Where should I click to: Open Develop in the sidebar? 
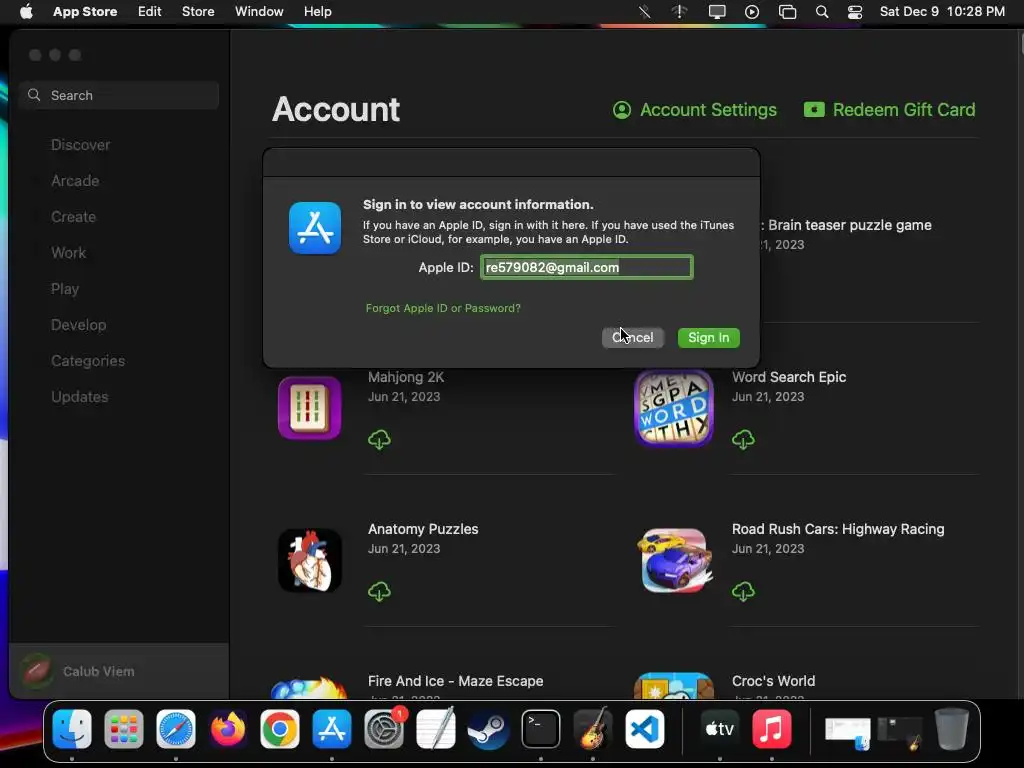pyautogui.click(x=78, y=325)
